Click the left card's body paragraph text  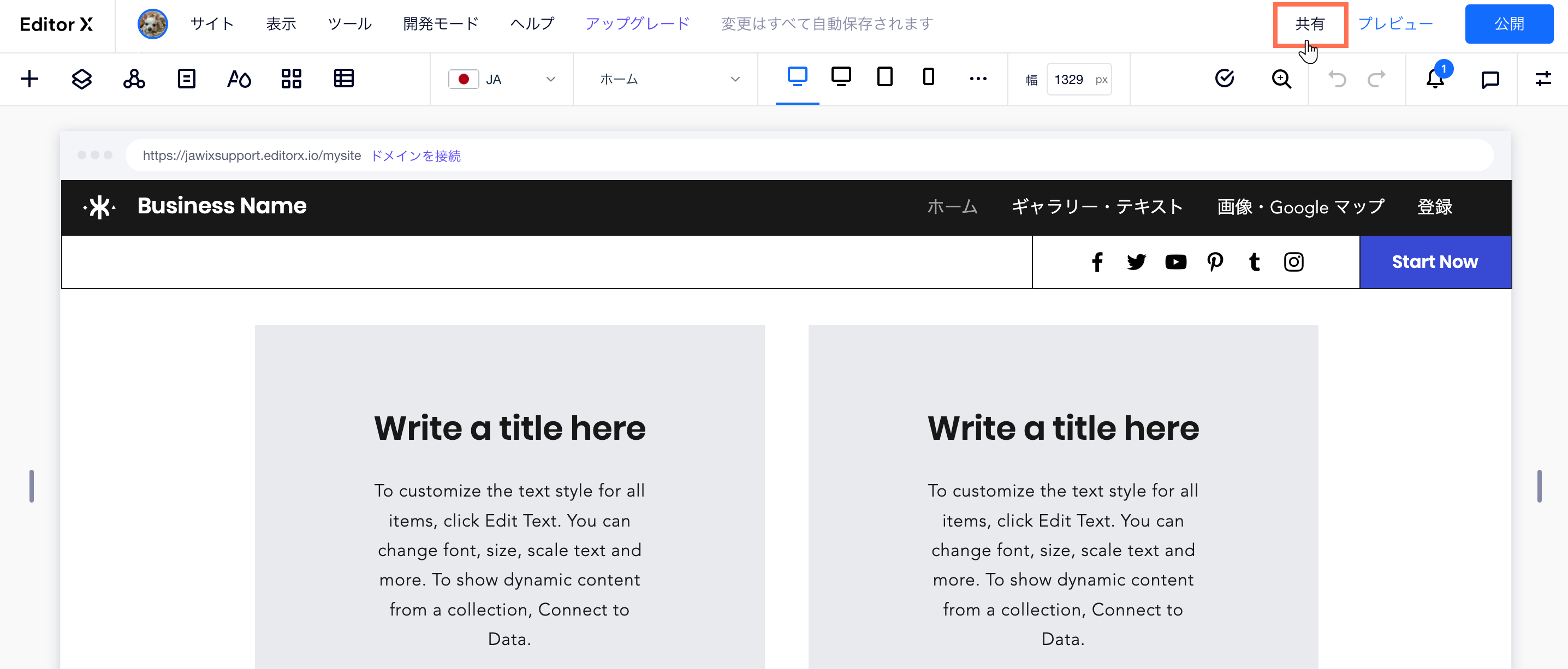[509, 565]
